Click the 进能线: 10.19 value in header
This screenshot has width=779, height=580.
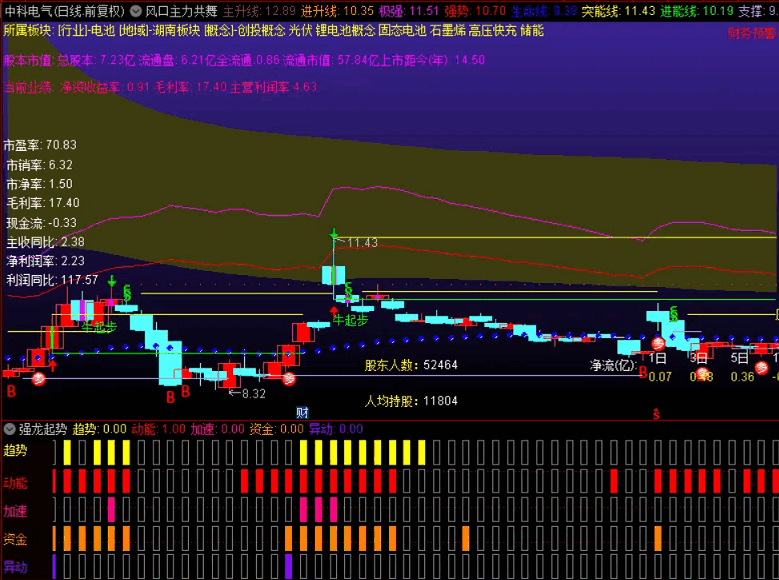[x=697, y=11]
